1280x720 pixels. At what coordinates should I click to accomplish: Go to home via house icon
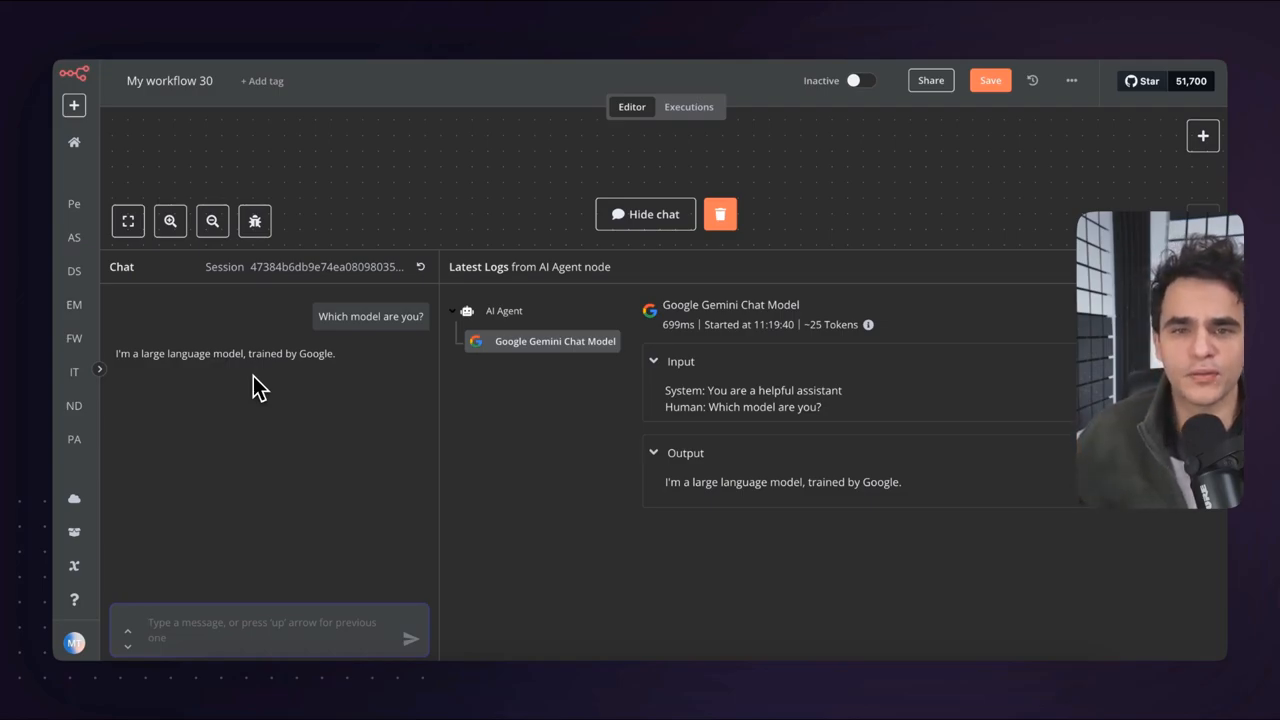pyautogui.click(x=74, y=142)
